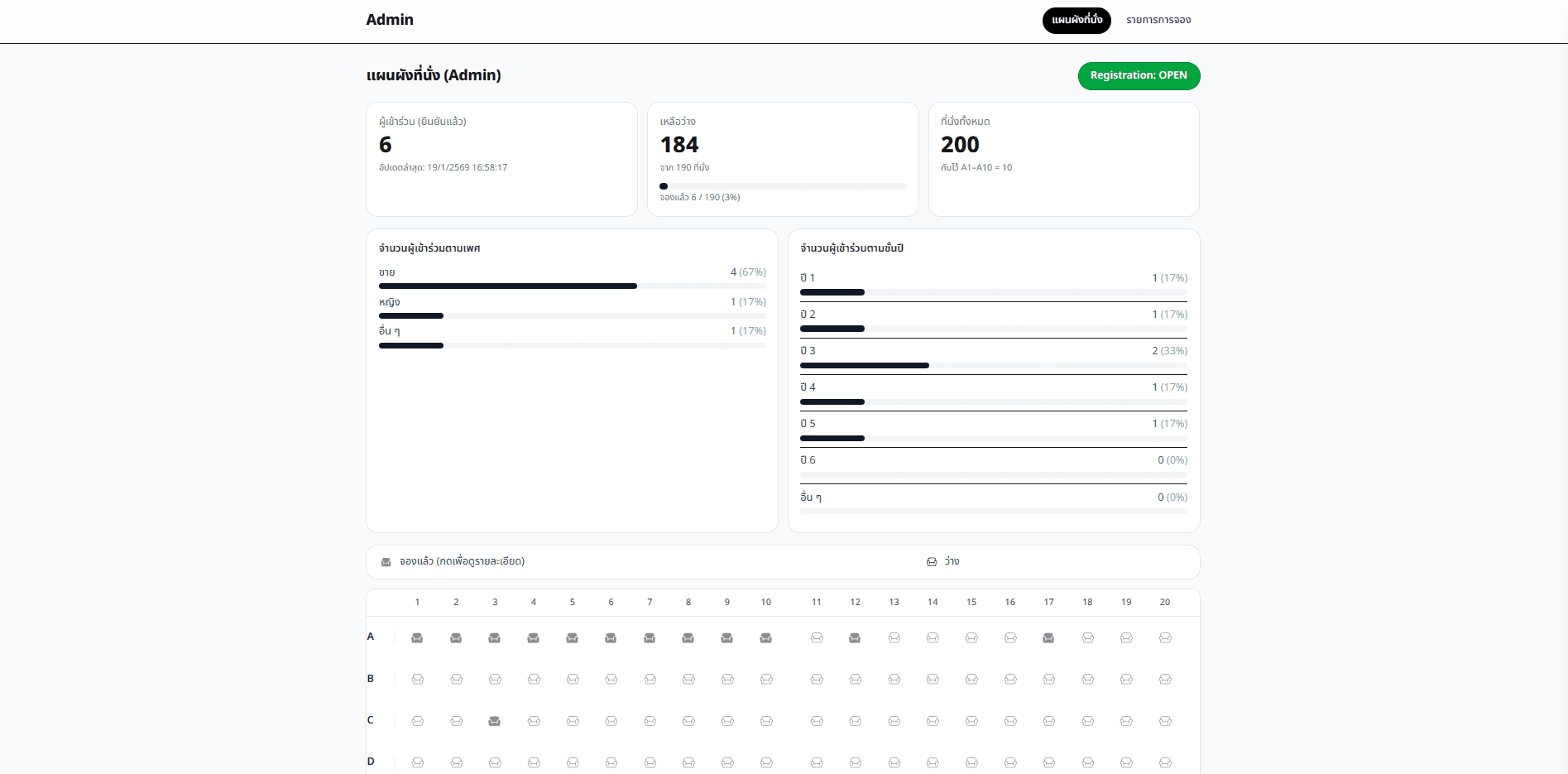Image resolution: width=1568 pixels, height=774 pixels.
Task: Click booked seat A12 icon
Action: pyautogui.click(x=855, y=638)
